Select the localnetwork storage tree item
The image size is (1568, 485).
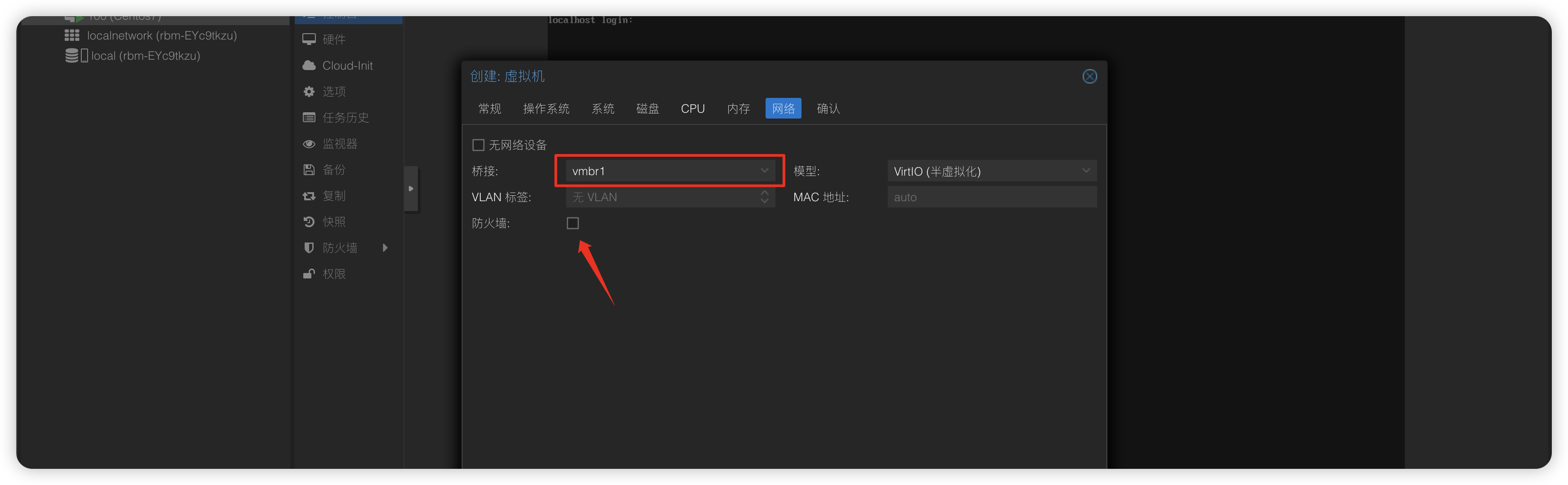[161, 36]
